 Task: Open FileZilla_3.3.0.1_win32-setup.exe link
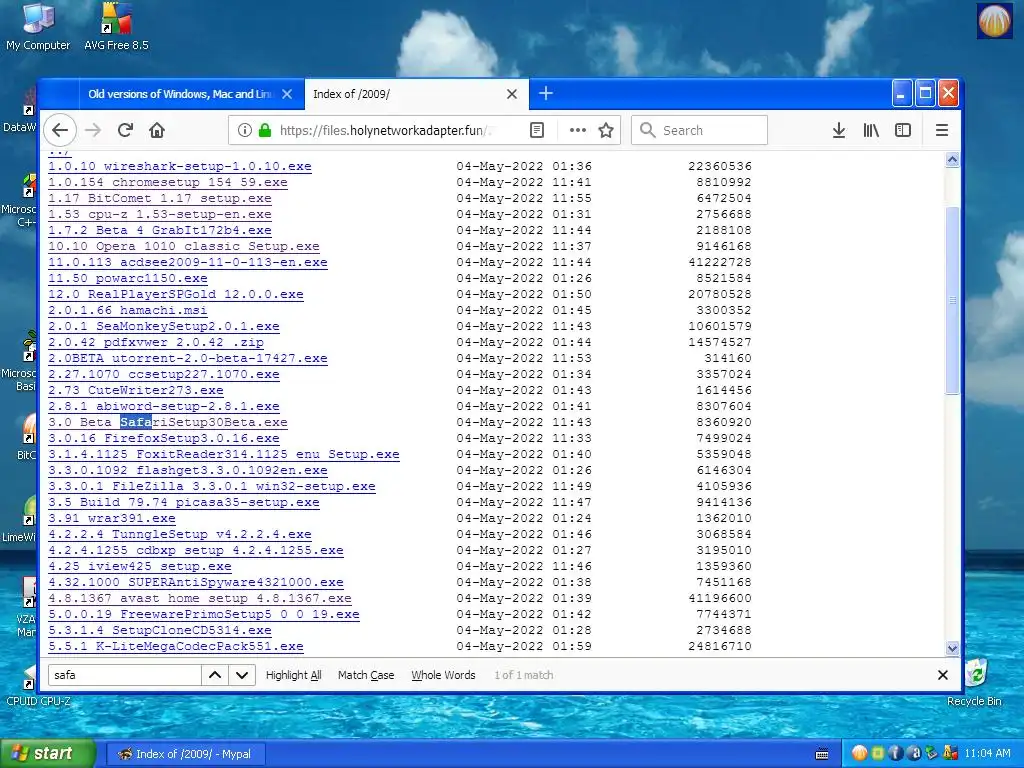pos(212,487)
